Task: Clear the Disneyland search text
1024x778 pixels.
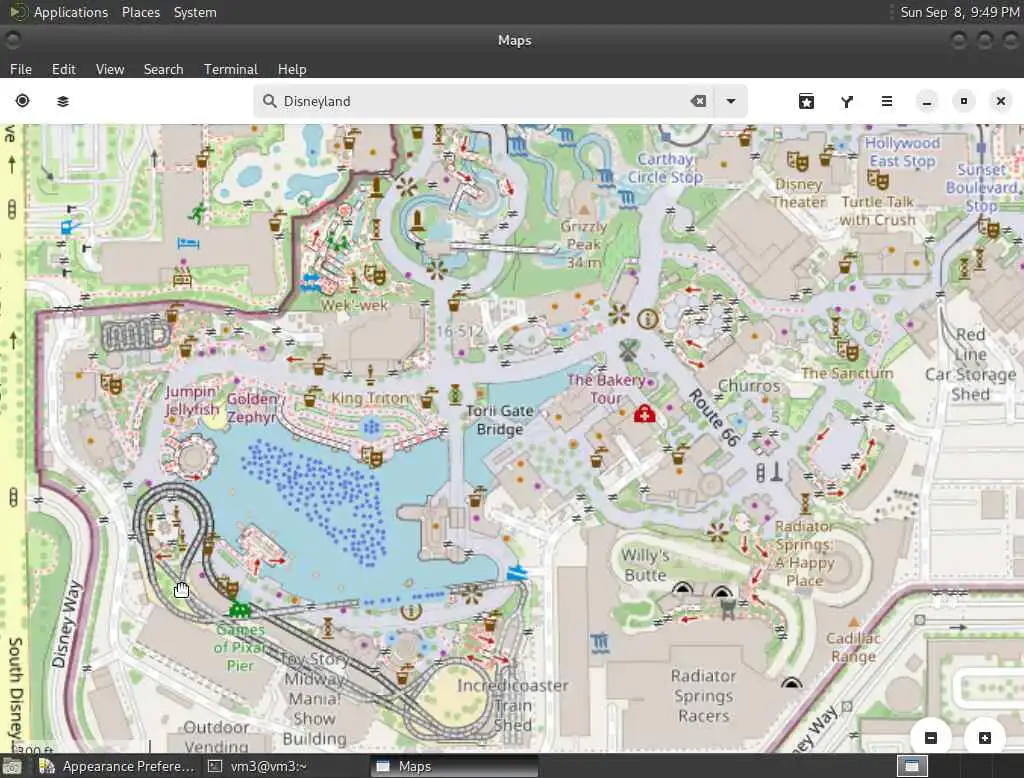Action: pos(698,101)
